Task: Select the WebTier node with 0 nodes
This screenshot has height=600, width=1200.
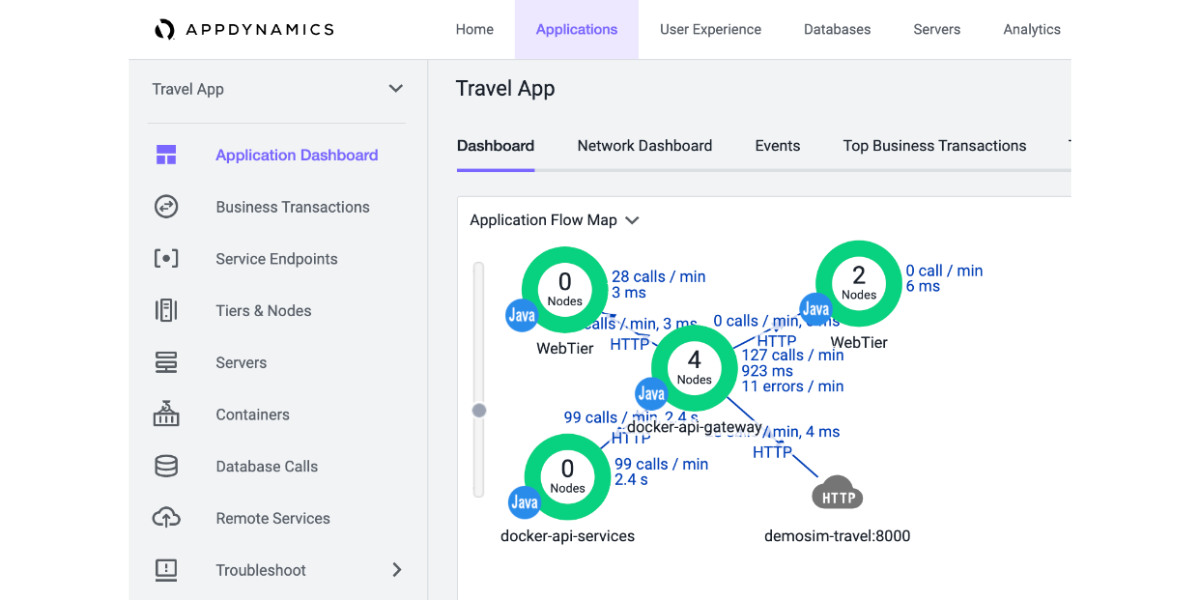Action: coord(565,289)
